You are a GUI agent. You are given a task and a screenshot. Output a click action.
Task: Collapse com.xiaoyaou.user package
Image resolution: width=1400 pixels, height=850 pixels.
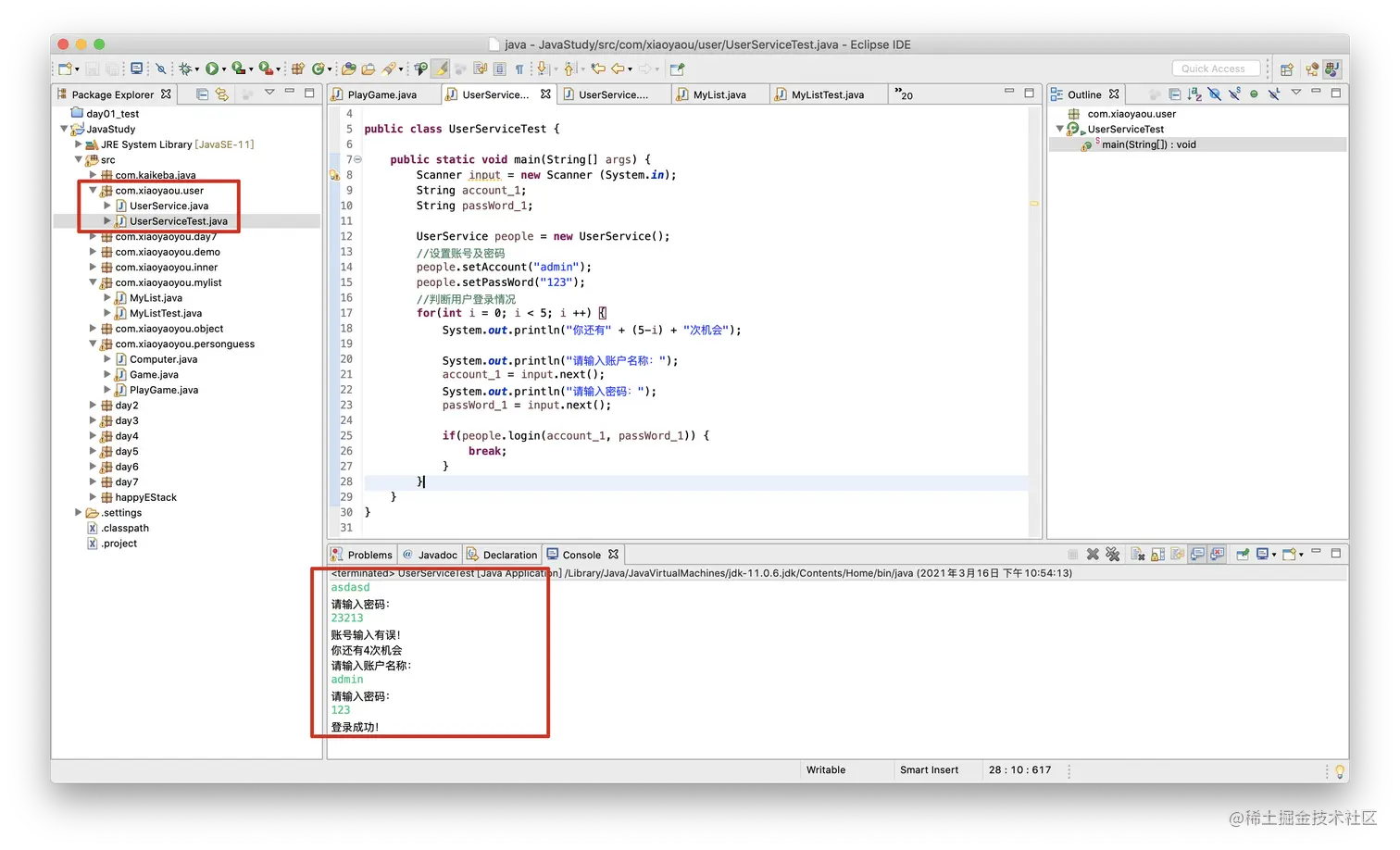(93, 191)
